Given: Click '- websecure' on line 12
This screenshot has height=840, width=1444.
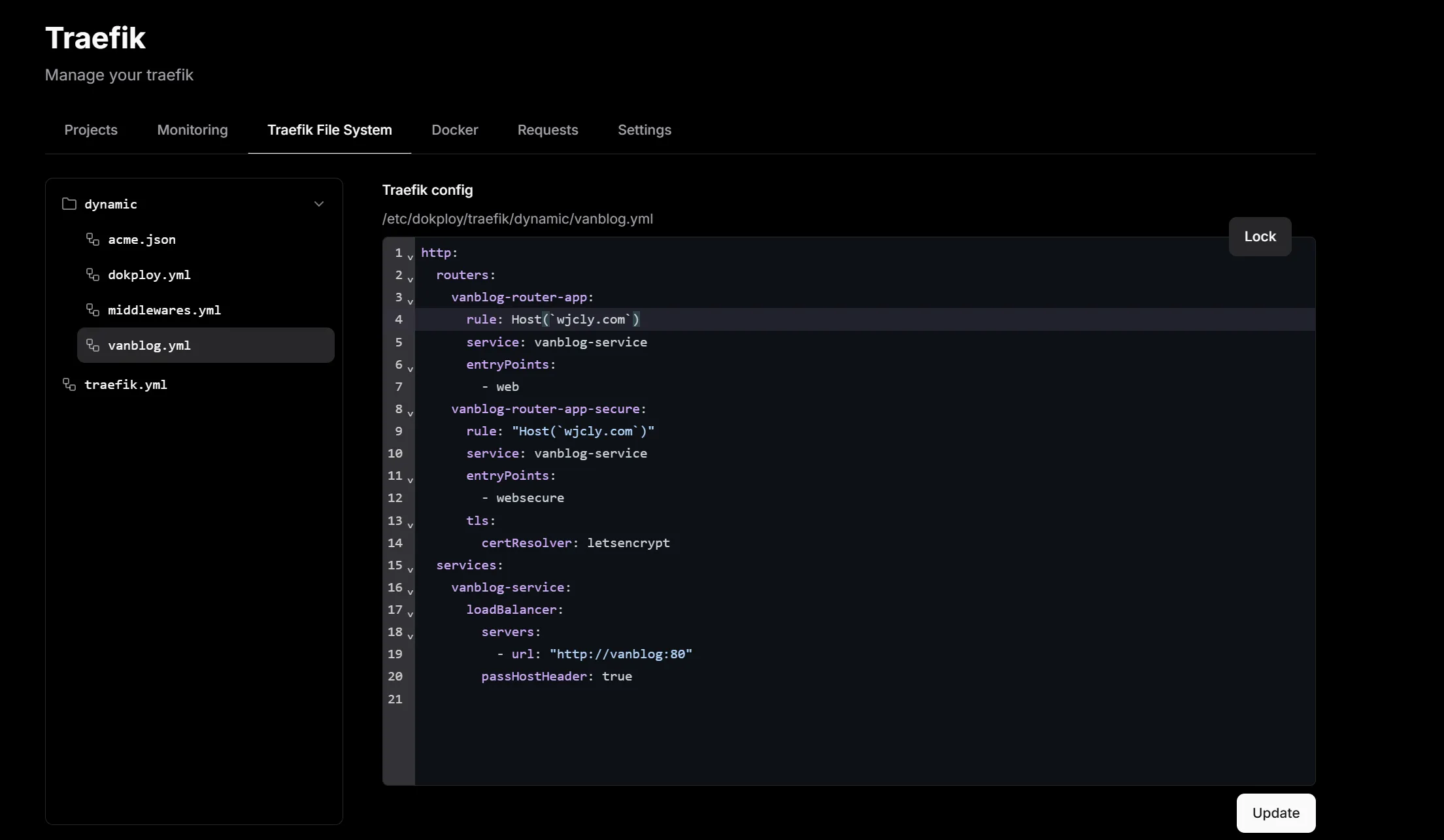Looking at the screenshot, I should (523, 498).
